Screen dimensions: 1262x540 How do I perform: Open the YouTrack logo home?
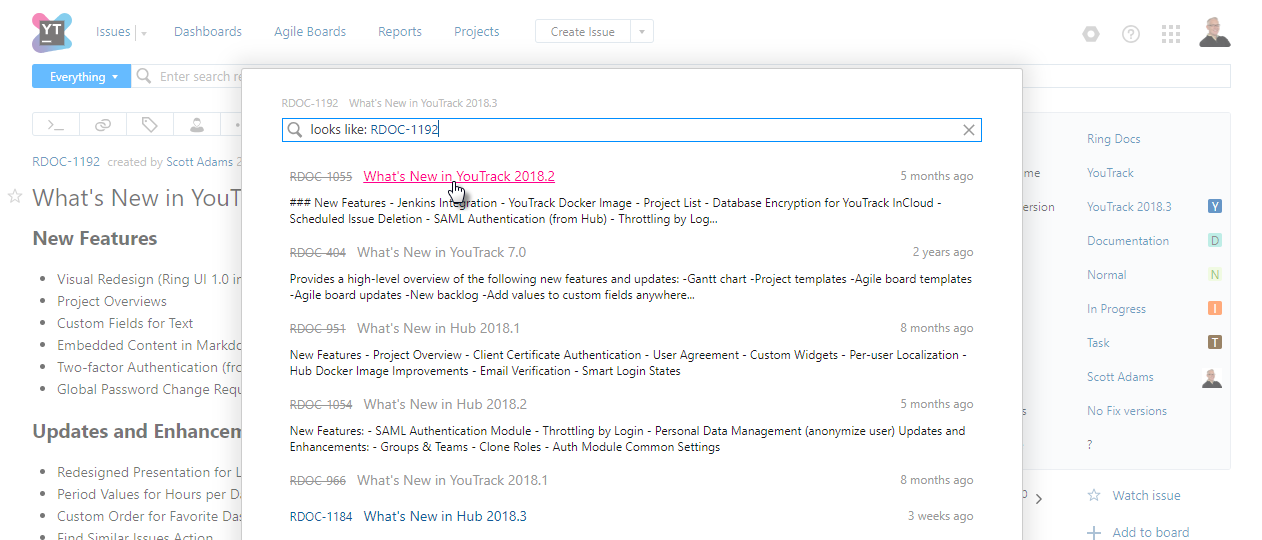pos(52,32)
